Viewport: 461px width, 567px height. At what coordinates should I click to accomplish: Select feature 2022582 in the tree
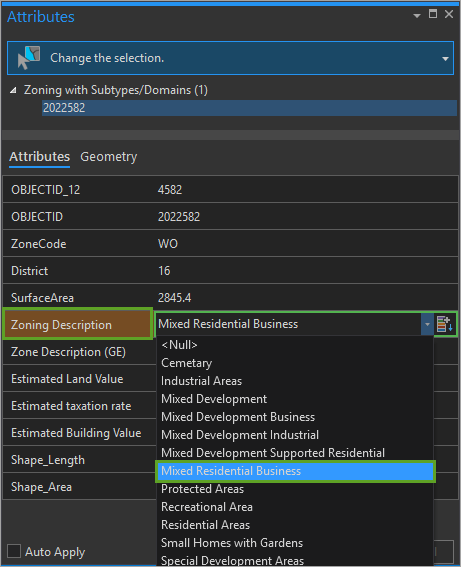[x=249, y=108]
